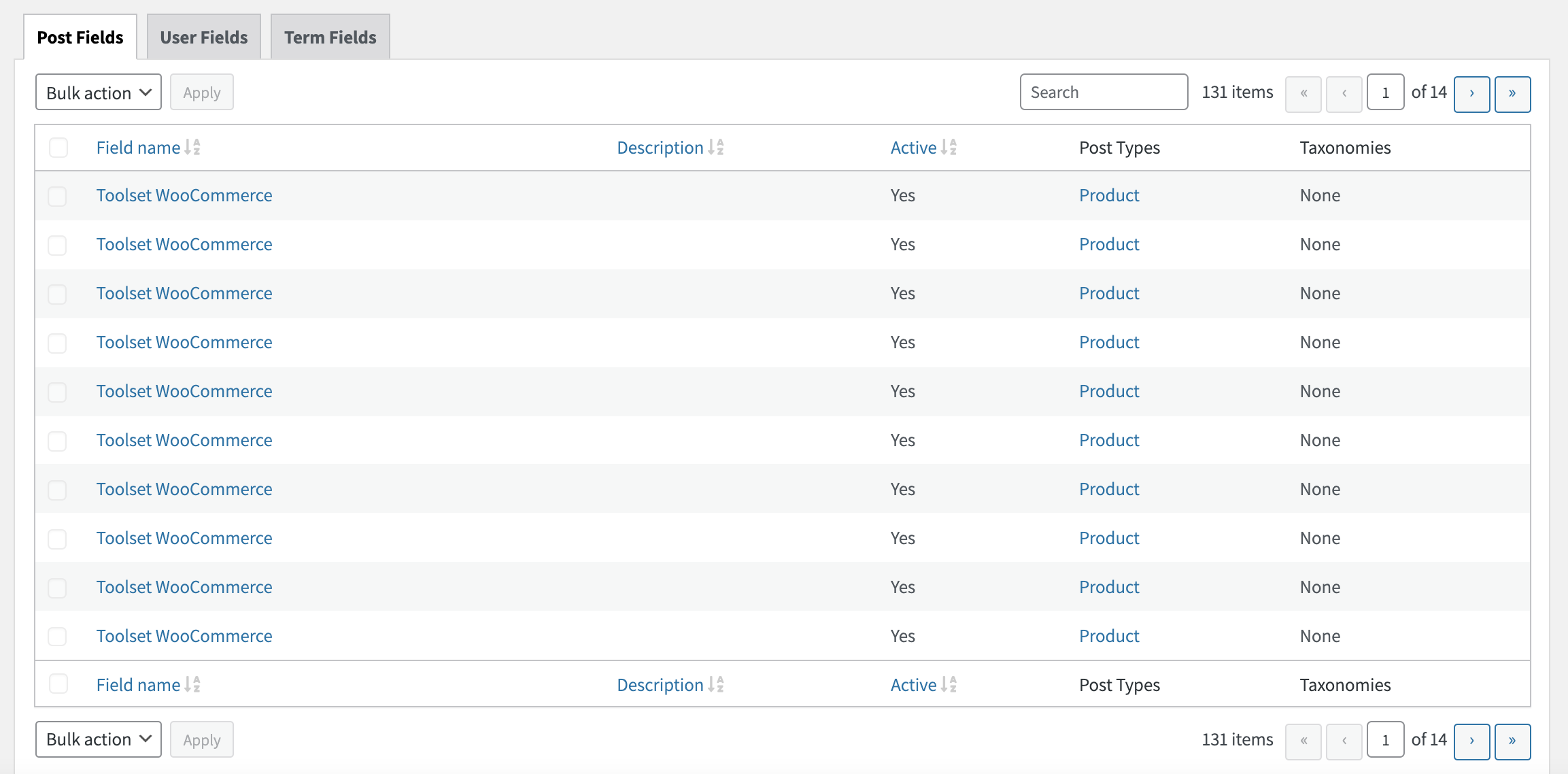Sort by the Active link in the footer
This screenshot has height=774, width=1568.
pyautogui.click(x=913, y=685)
